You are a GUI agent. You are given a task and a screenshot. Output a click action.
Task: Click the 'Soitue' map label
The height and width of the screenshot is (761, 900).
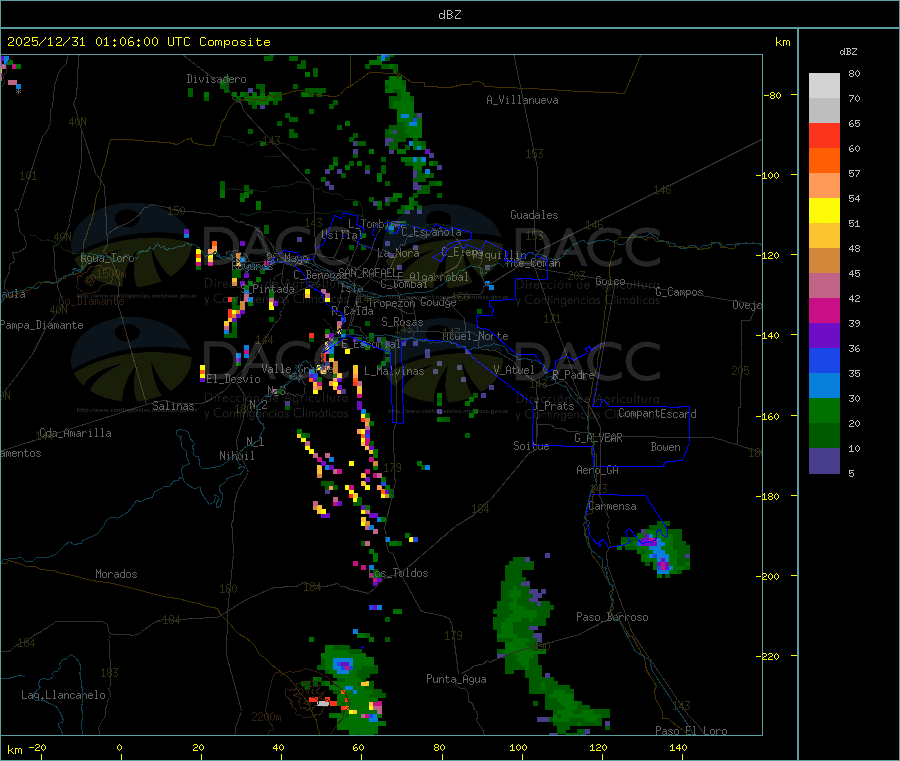point(532,446)
